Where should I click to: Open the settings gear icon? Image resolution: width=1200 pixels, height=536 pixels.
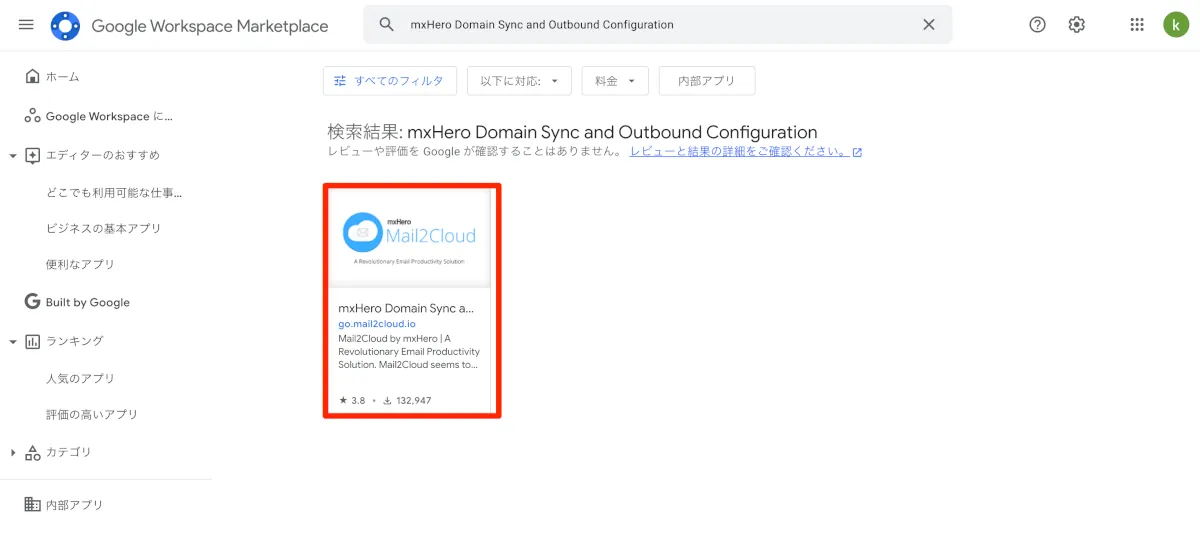(1077, 25)
